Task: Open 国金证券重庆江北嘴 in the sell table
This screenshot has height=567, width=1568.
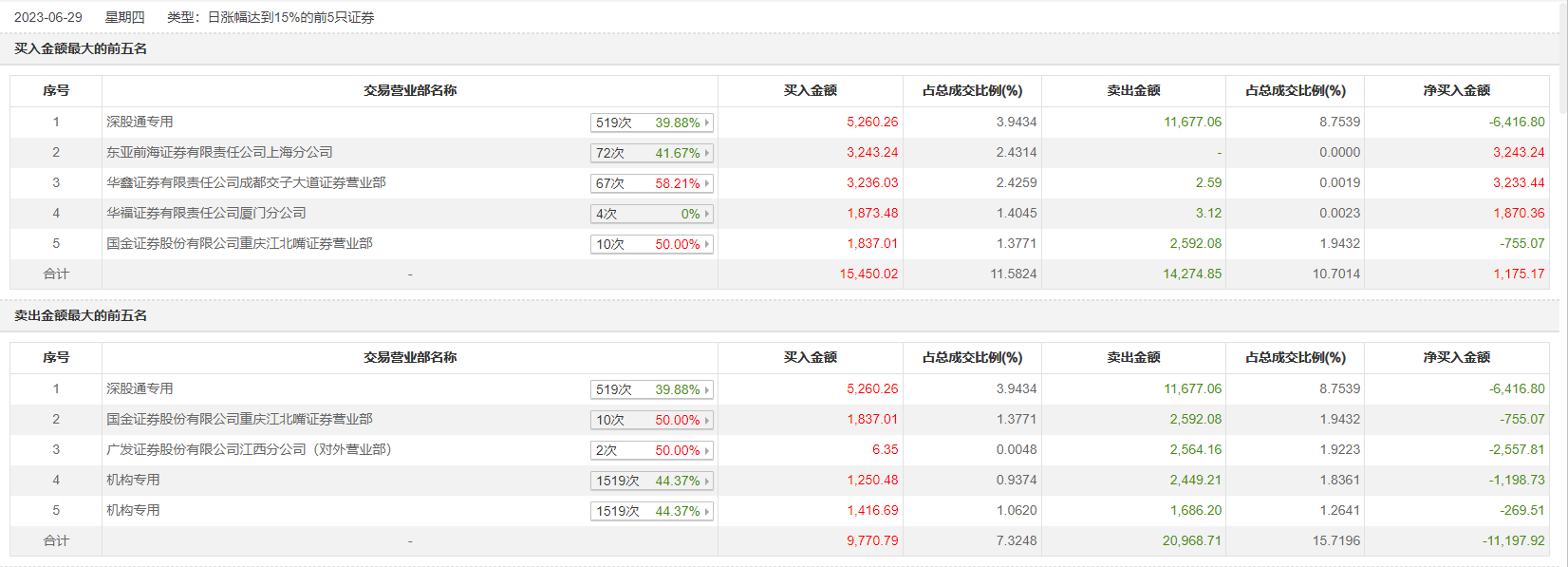Action: 239,419
